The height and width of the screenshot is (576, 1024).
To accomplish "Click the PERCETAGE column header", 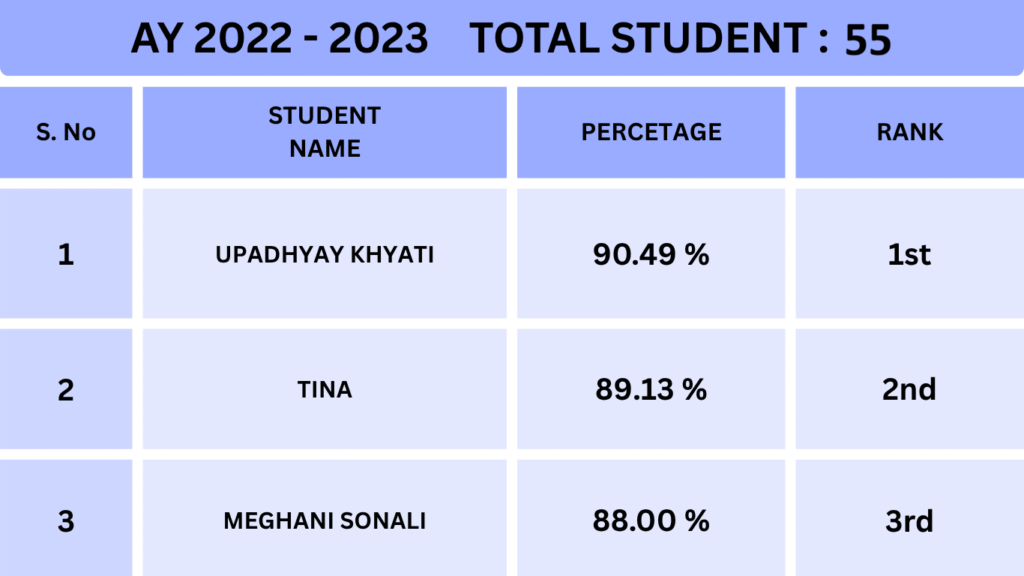I will point(651,132).
